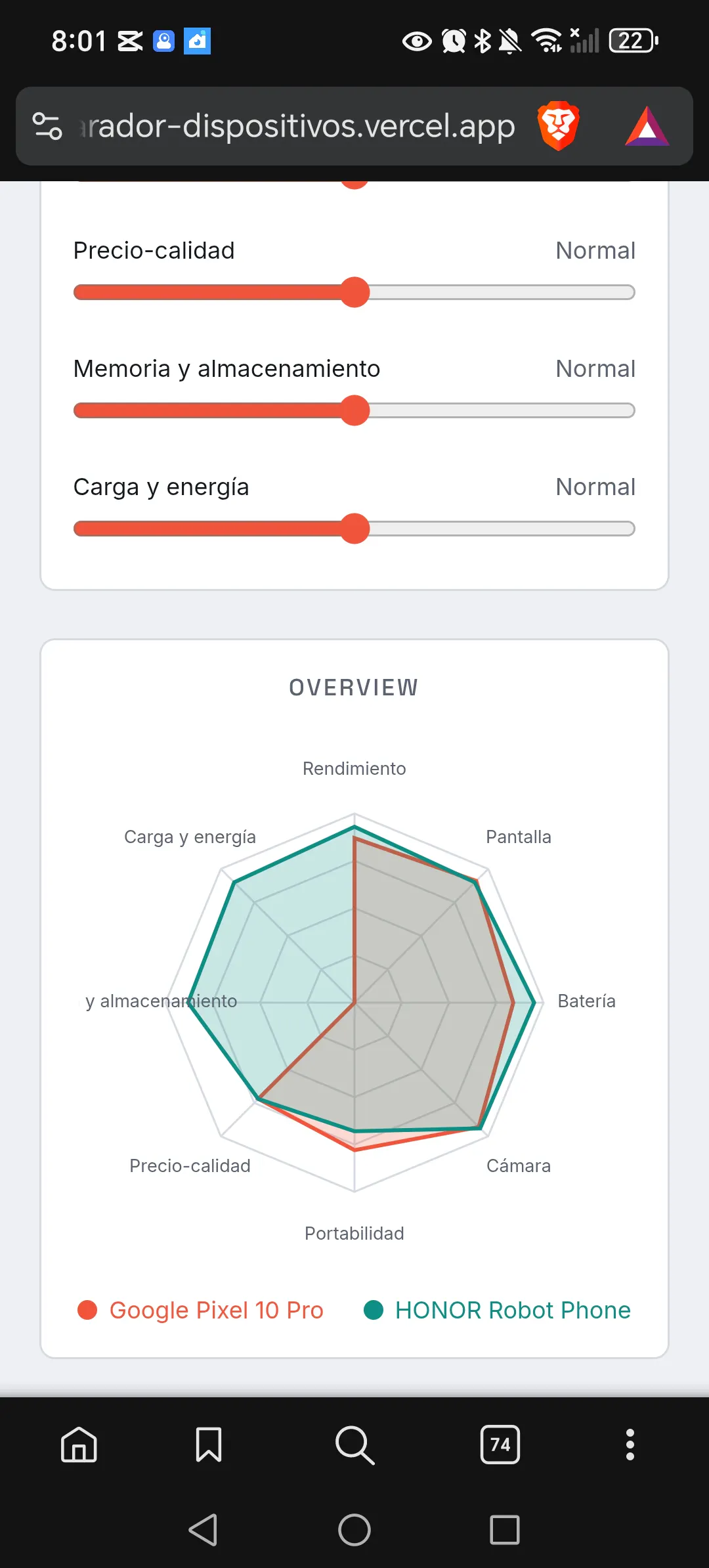Click the Memoria y almacenamiento slider handle
The width and height of the screenshot is (709, 1568).
(x=354, y=410)
